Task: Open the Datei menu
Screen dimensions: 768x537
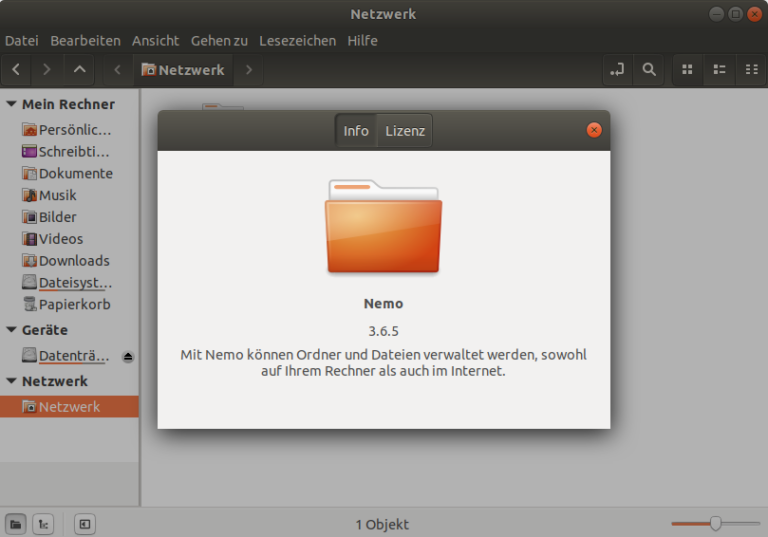Action: 22,41
